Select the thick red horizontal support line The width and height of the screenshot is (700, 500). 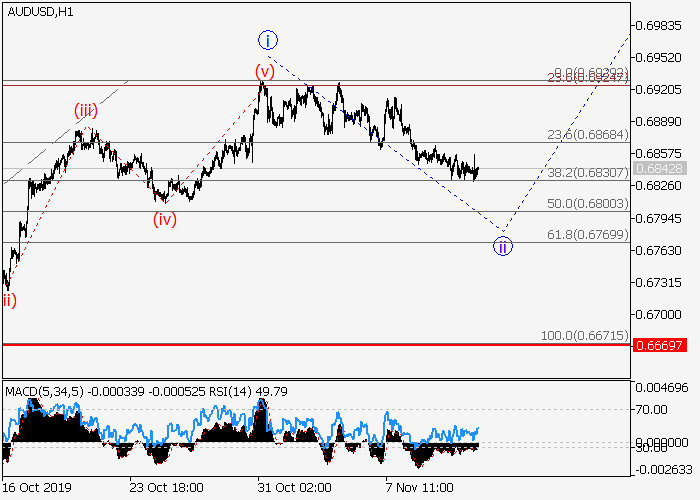pyautogui.click(x=300, y=344)
